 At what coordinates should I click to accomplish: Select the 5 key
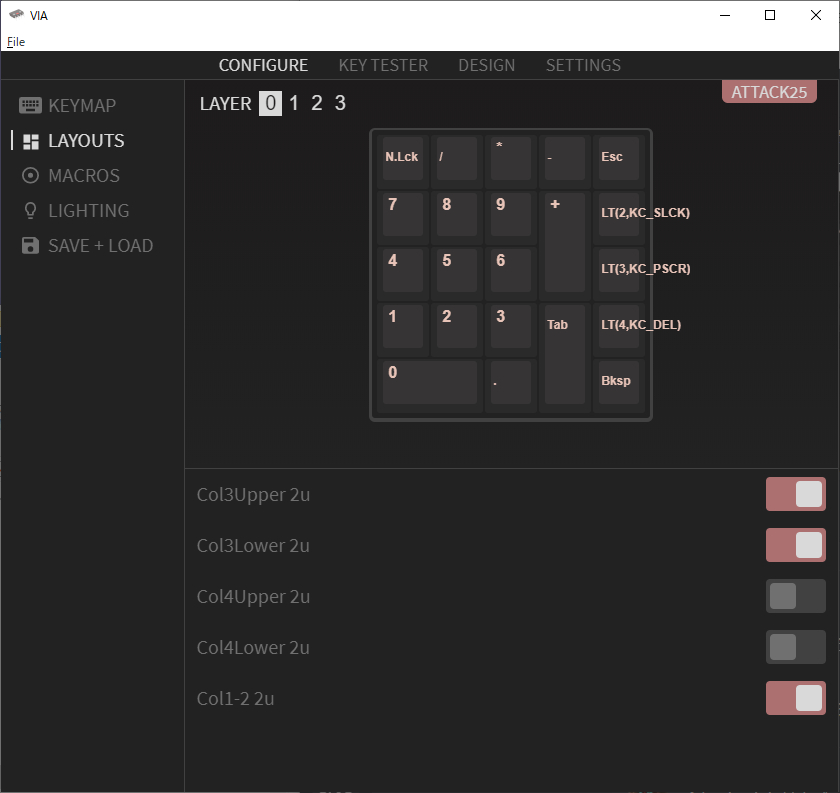(456, 271)
